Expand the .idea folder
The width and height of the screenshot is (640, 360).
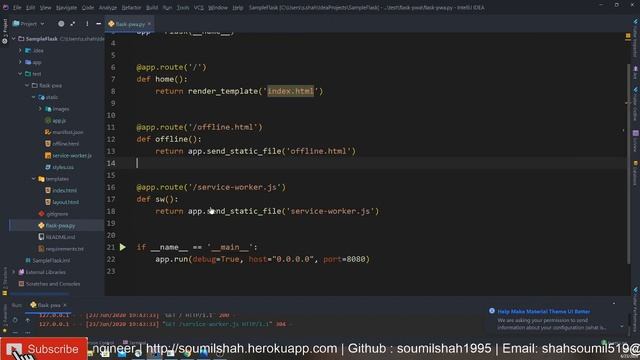click(20, 51)
